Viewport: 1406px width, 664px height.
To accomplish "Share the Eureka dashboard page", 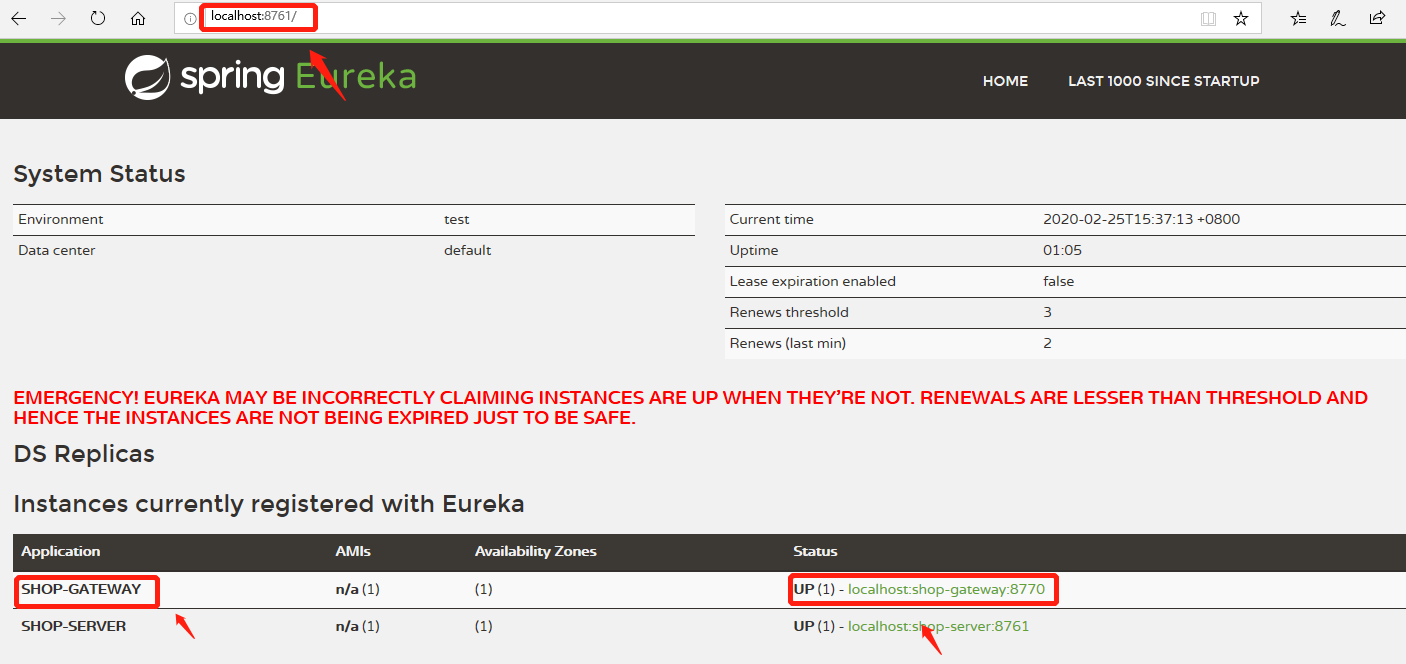I will [x=1377, y=17].
